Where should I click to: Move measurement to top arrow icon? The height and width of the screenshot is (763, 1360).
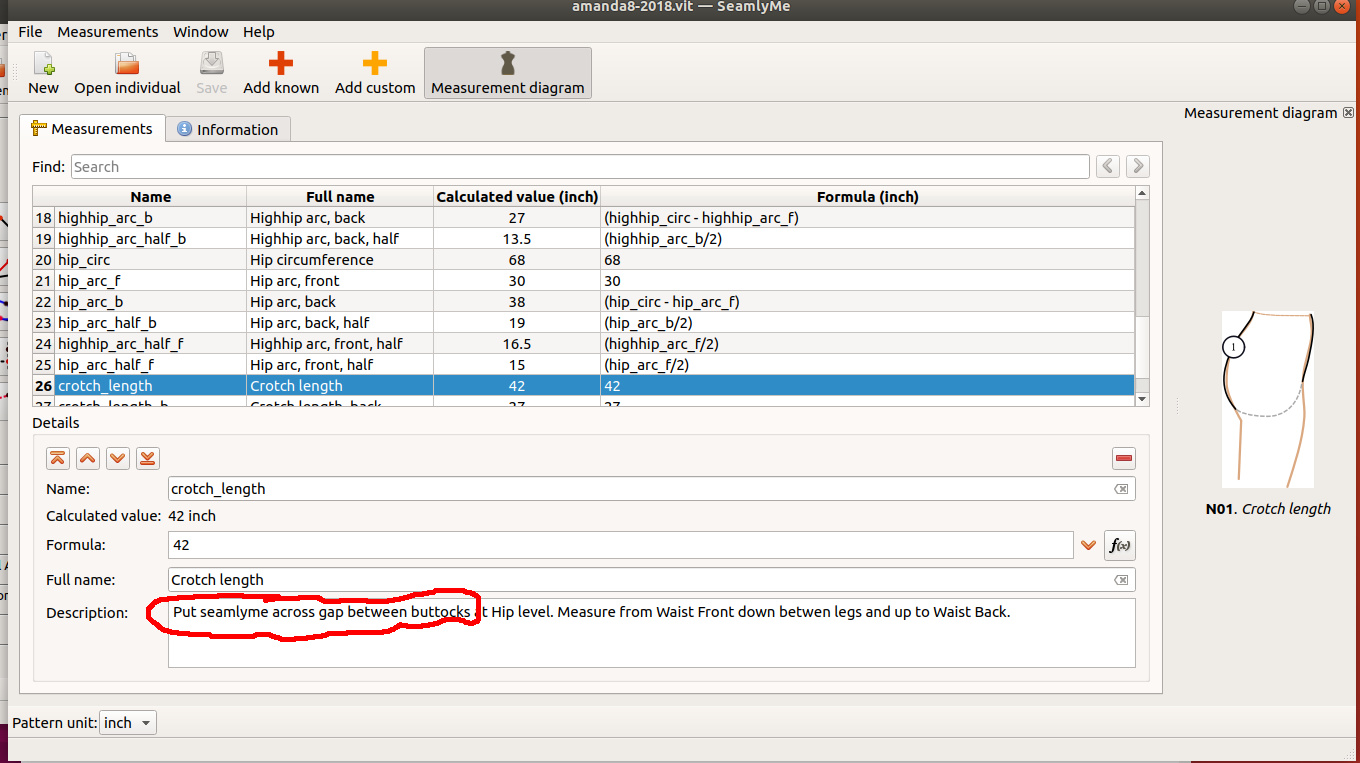coord(58,458)
